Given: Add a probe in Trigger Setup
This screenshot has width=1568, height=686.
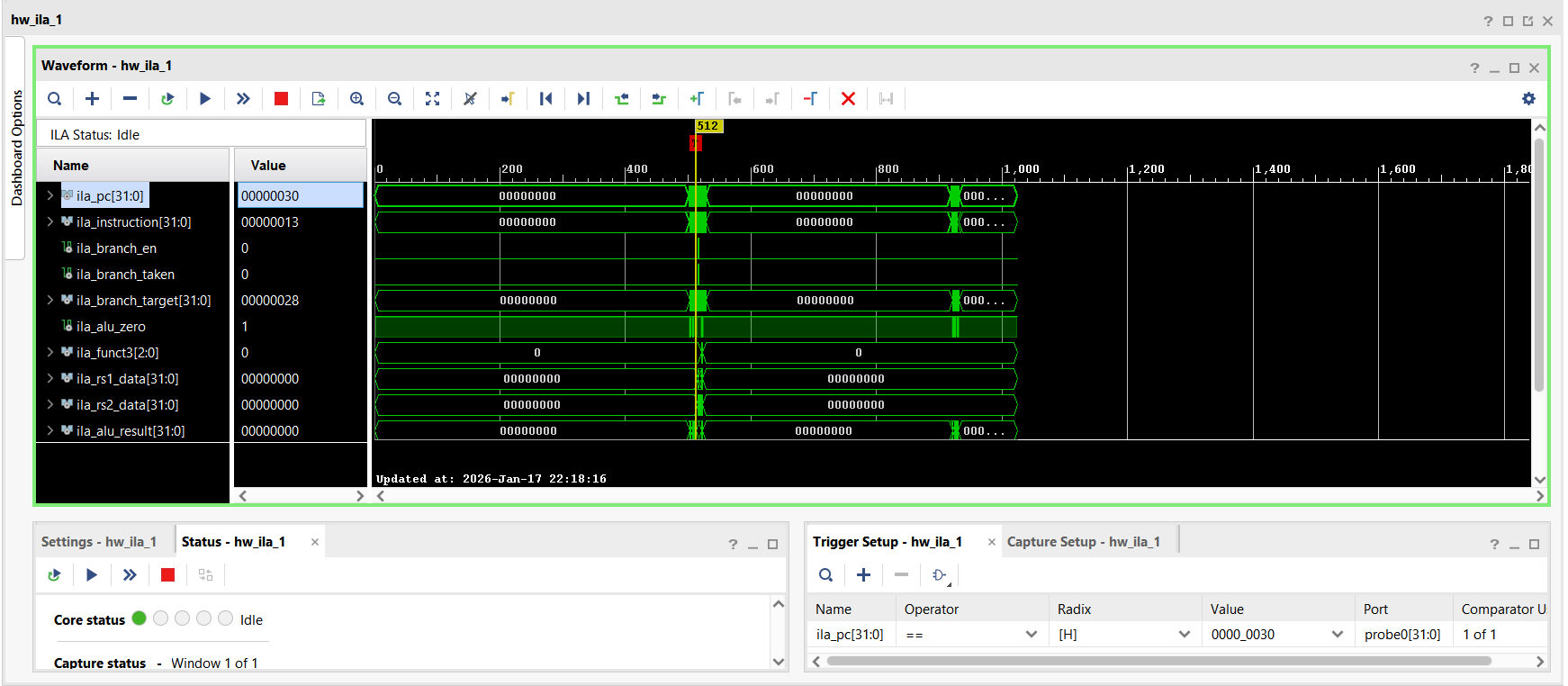Looking at the screenshot, I should click(863, 575).
